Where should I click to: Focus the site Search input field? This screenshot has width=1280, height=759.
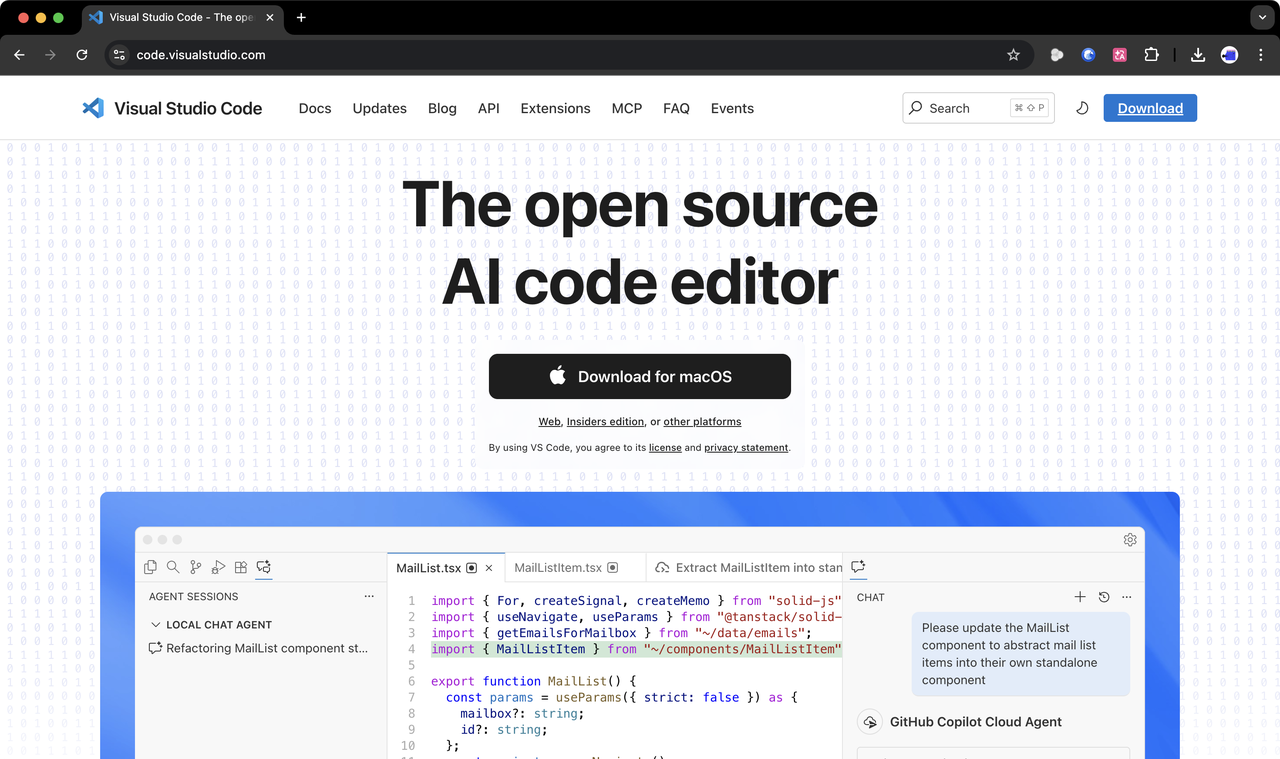click(x=979, y=108)
